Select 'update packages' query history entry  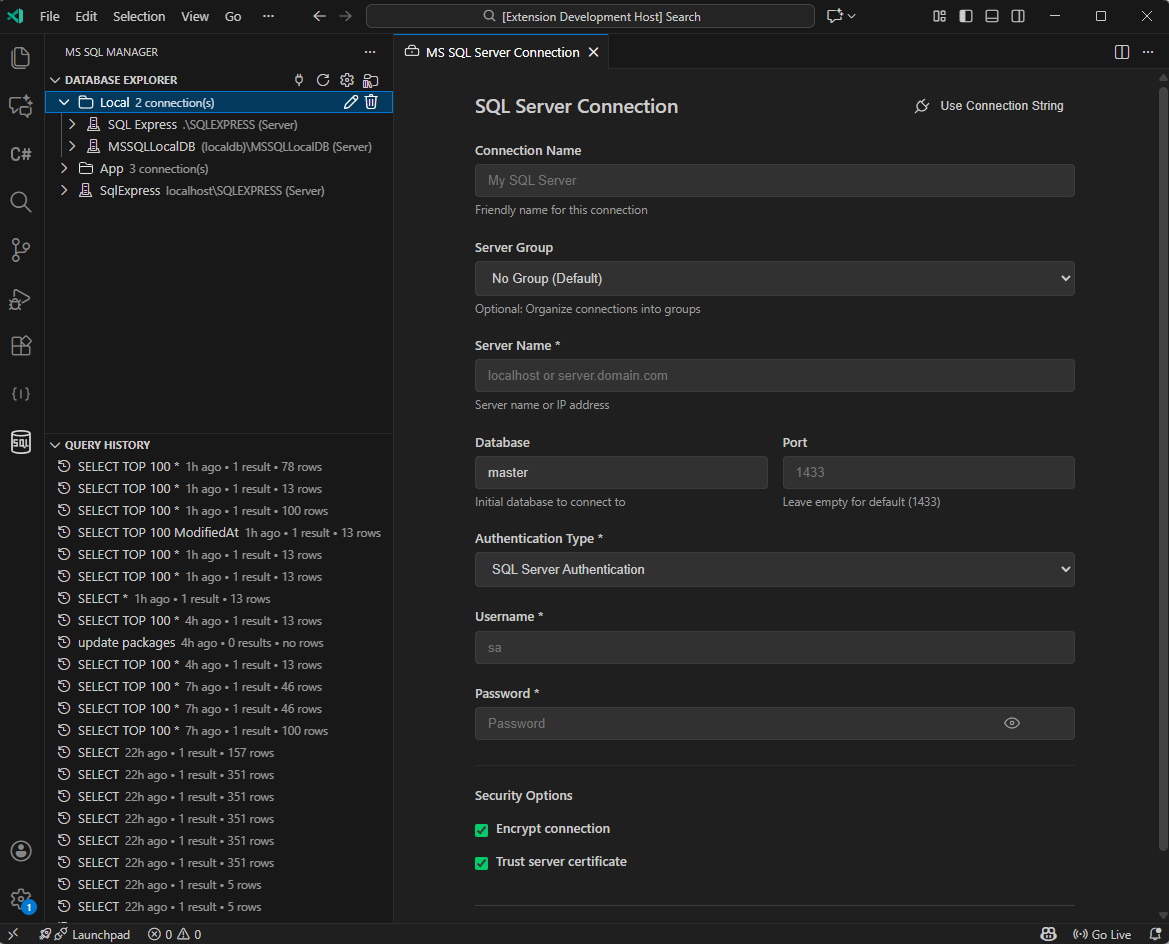[x=219, y=643]
